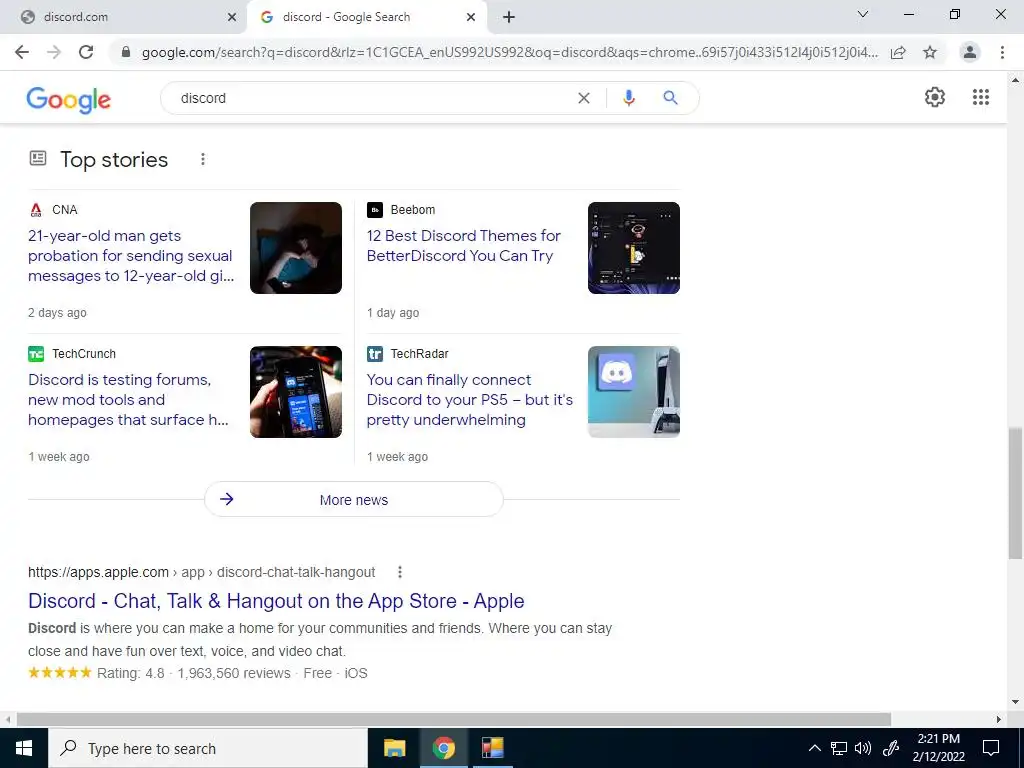Open the notification center icon
The height and width of the screenshot is (768, 1024).
(x=991, y=748)
